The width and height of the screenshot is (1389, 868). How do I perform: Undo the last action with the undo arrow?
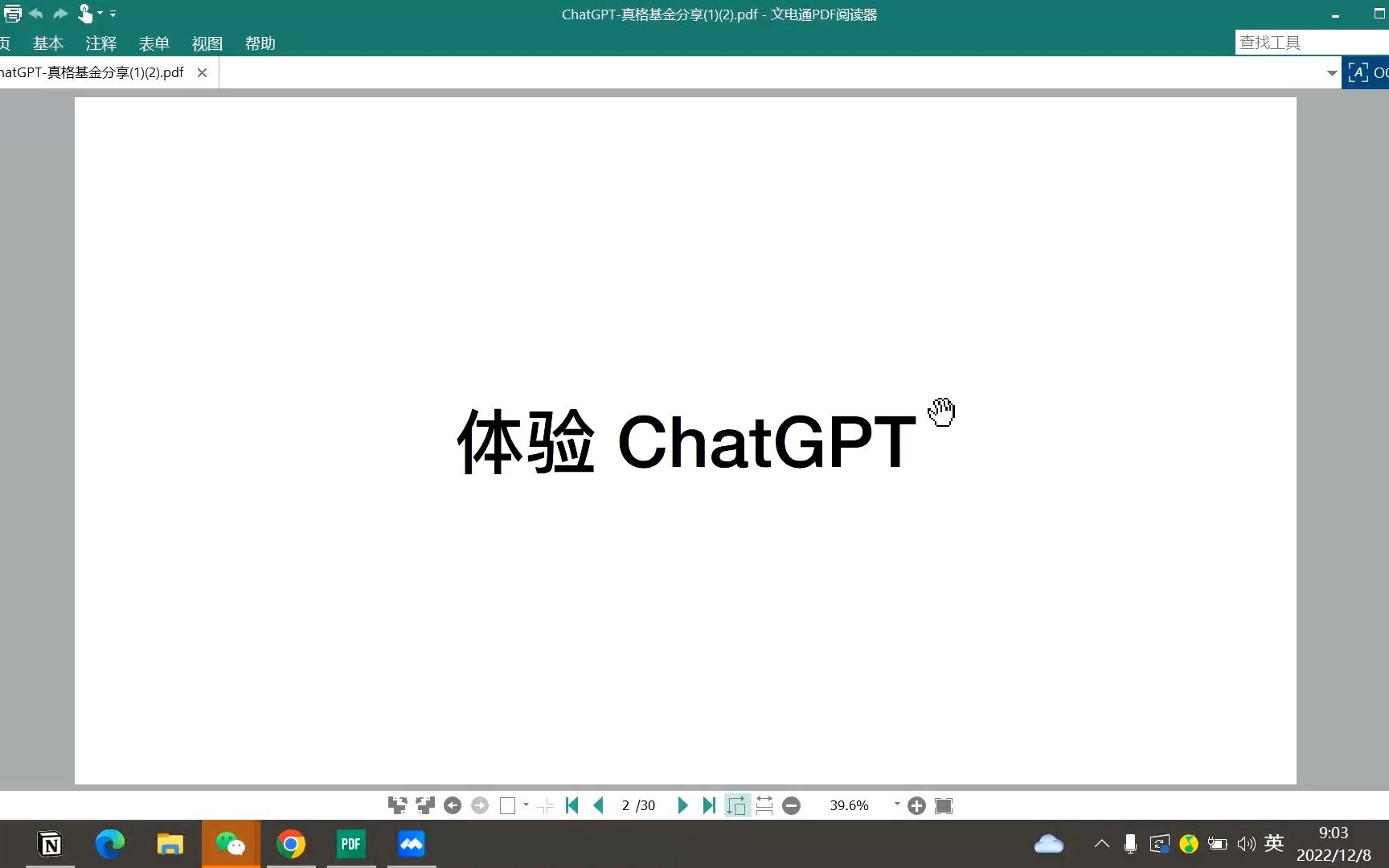coord(36,14)
